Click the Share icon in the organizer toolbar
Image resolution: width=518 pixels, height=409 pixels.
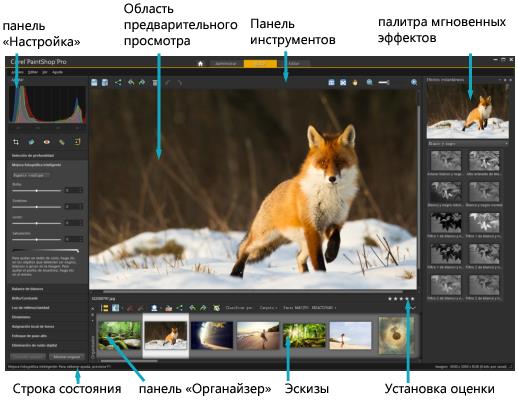click(x=180, y=308)
